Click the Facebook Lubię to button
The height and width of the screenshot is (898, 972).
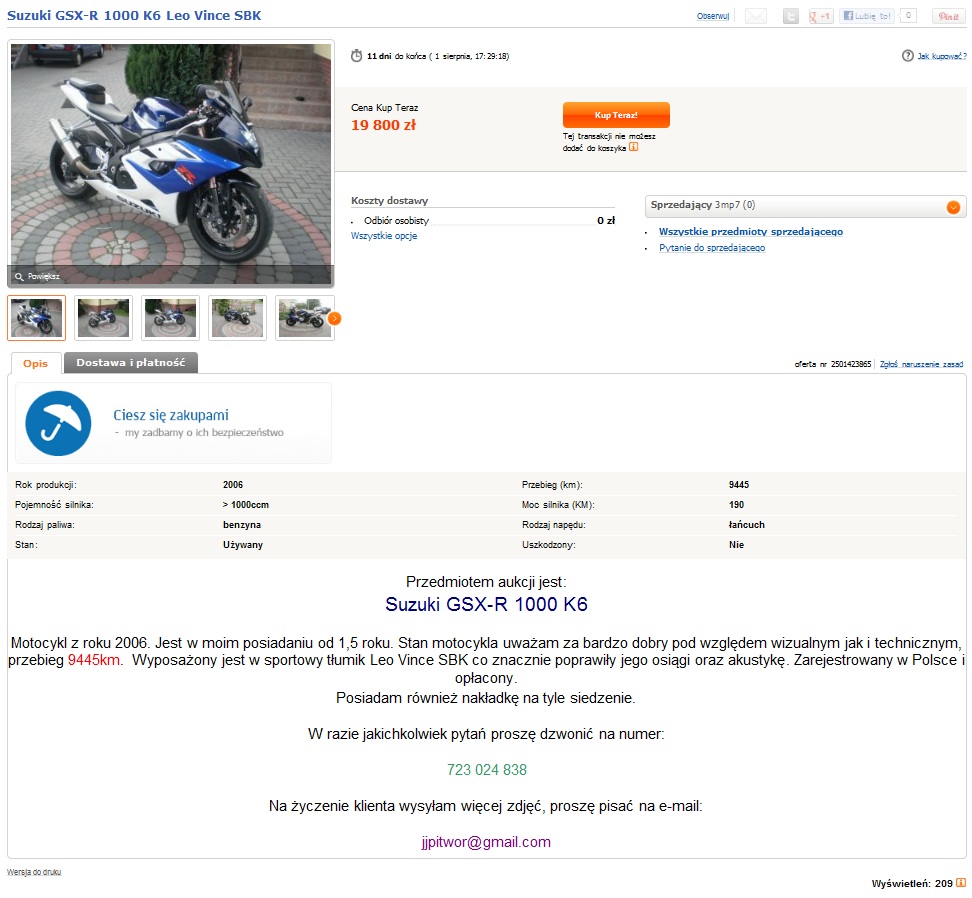867,16
